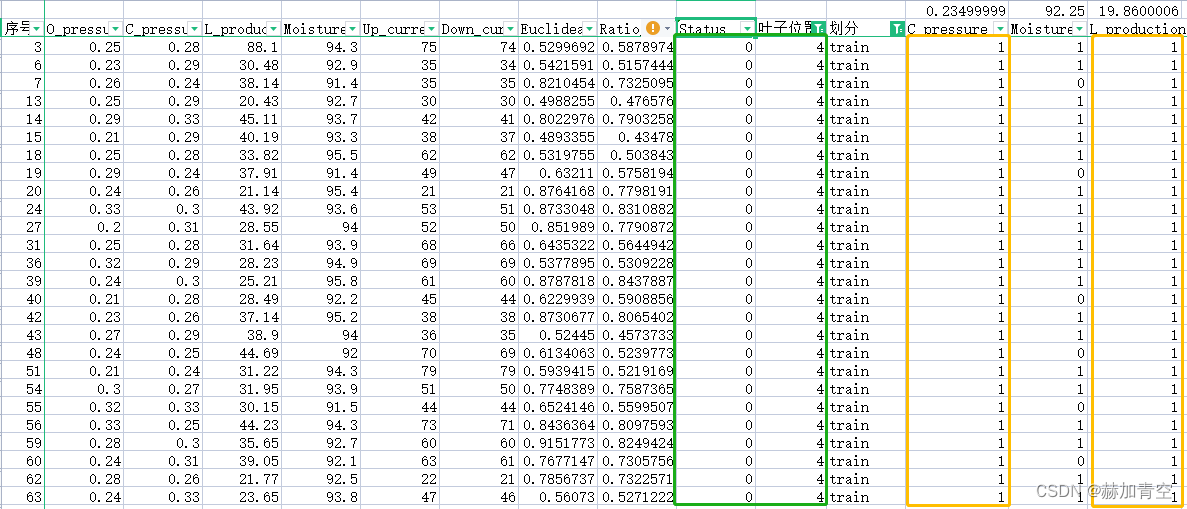
Task: Select the rightmost L_production header cell
Action: (1138, 29)
